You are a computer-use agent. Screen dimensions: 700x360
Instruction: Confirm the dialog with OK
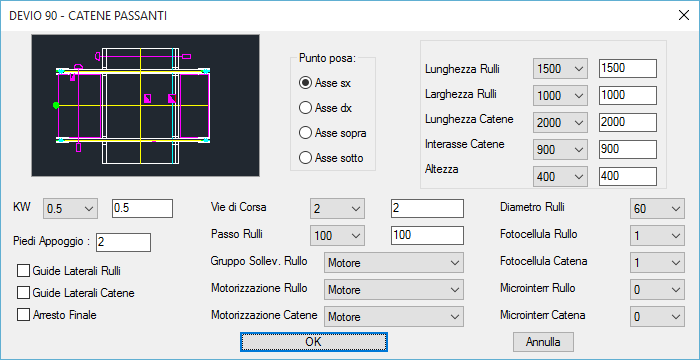pyautogui.click(x=314, y=342)
